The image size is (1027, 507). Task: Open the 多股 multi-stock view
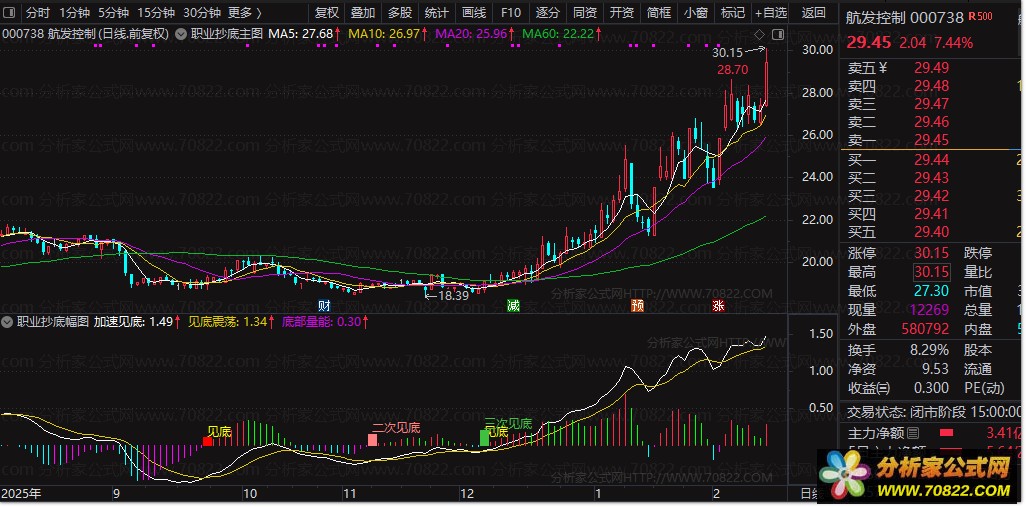tap(400, 12)
